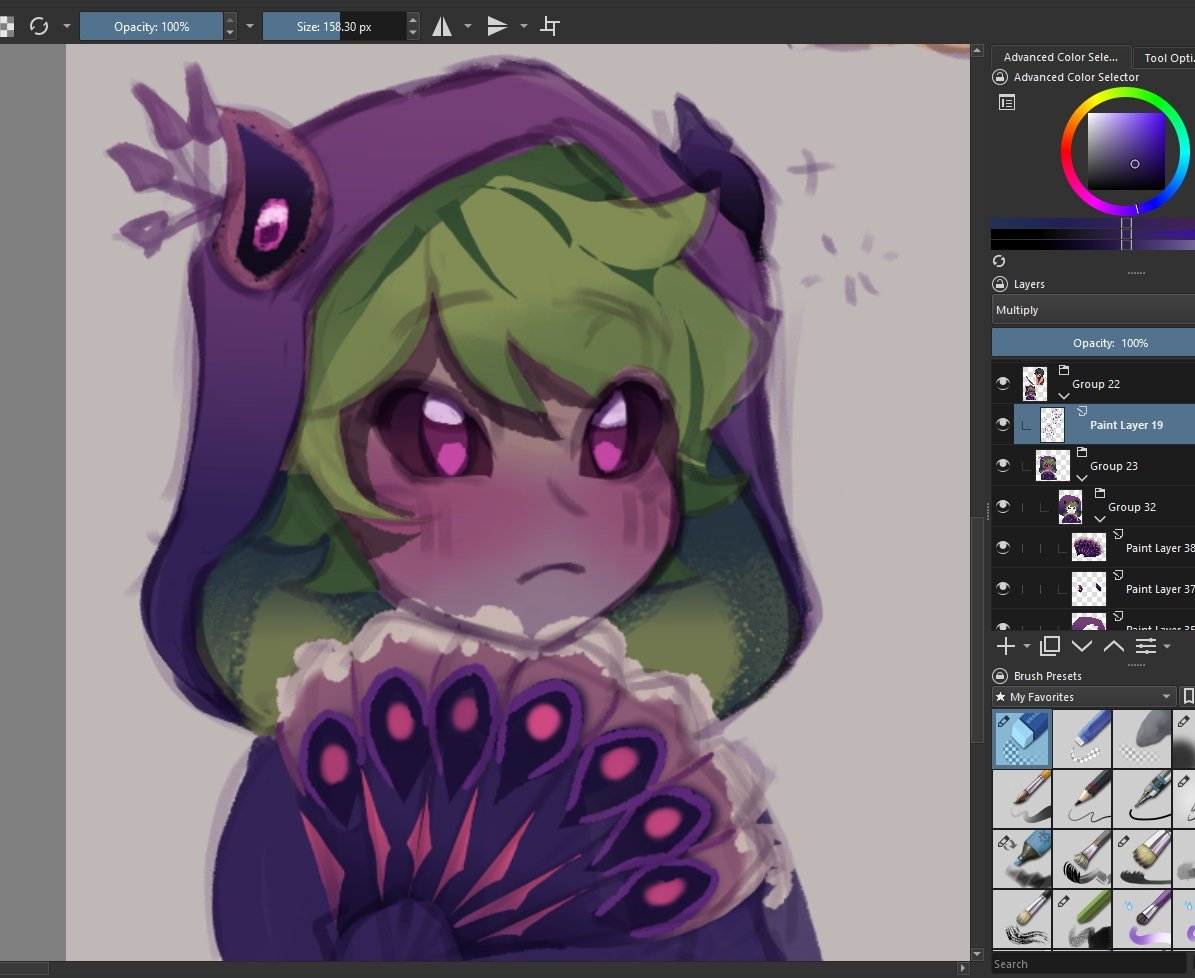The width and height of the screenshot is (1195, 978).
Task: Select the gray soft eraser brush preset
Action: point(1142,738)
